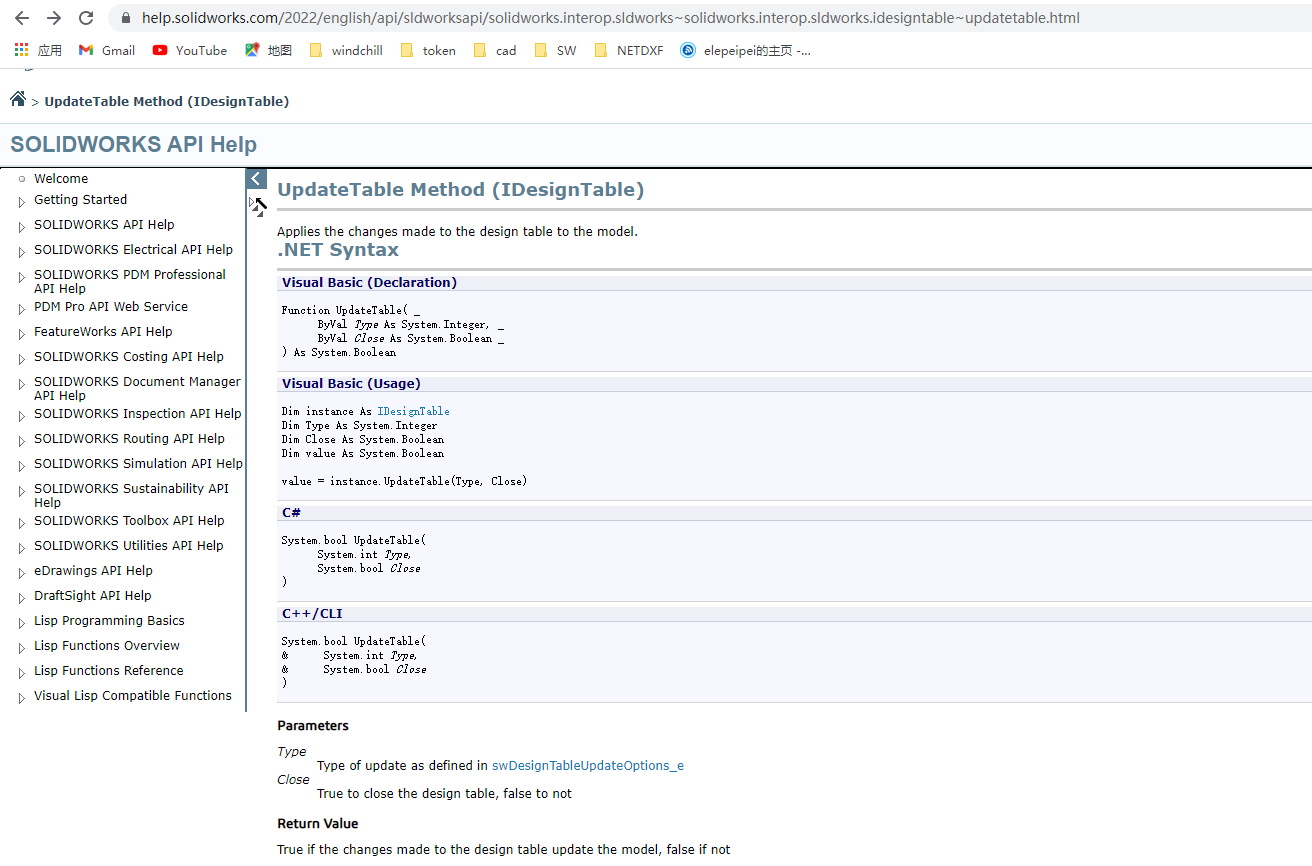
Task: Select Visual Lisp Compatible Functions
Action: [133, 695]
